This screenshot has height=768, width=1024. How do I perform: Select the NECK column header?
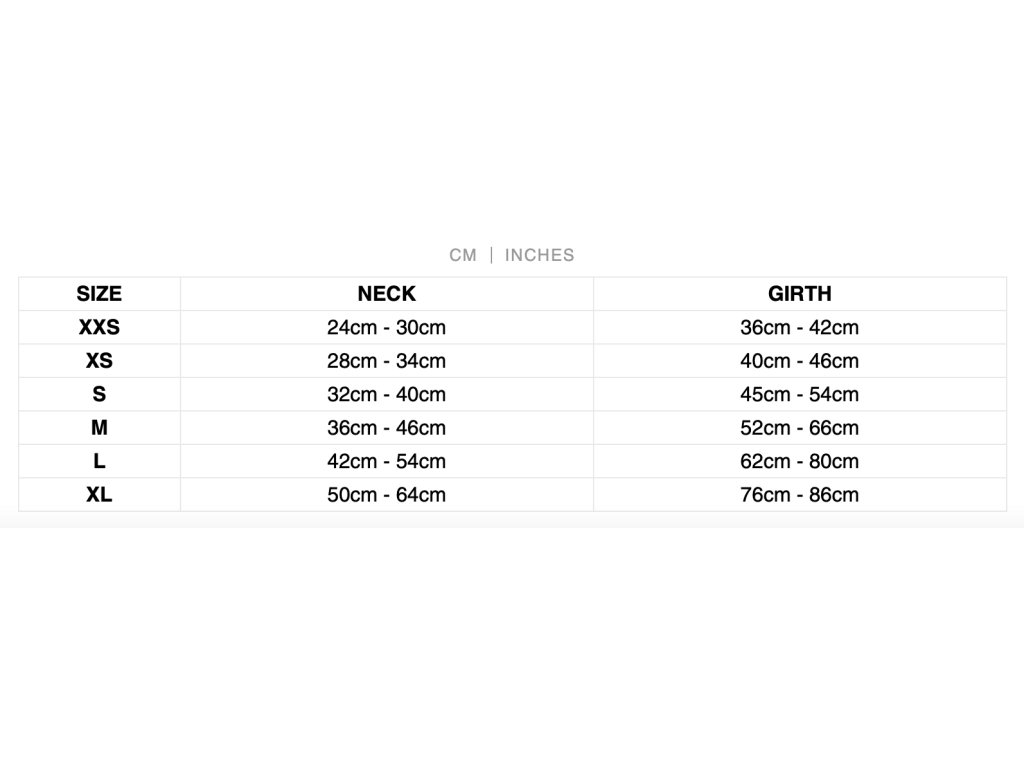click(x=387, y=294)
